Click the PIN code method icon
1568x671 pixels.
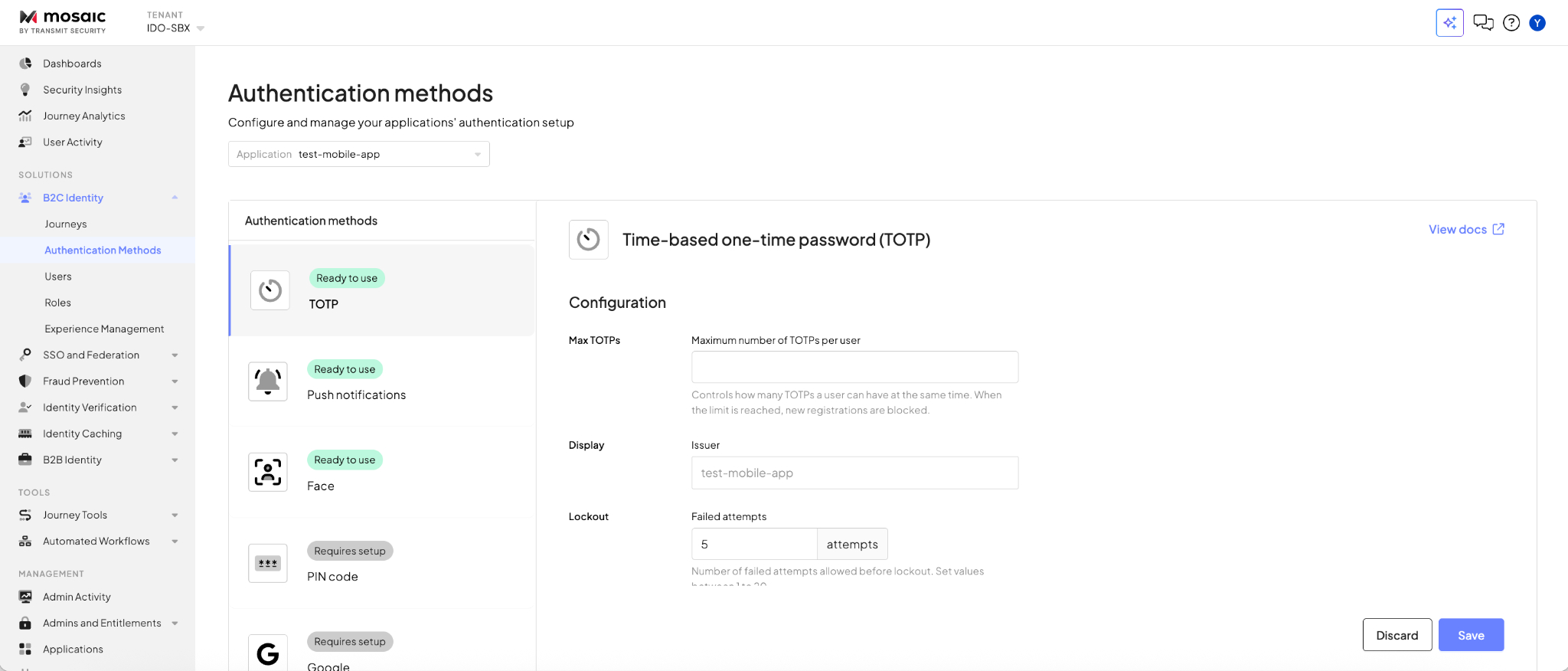[x=268, y=563]
